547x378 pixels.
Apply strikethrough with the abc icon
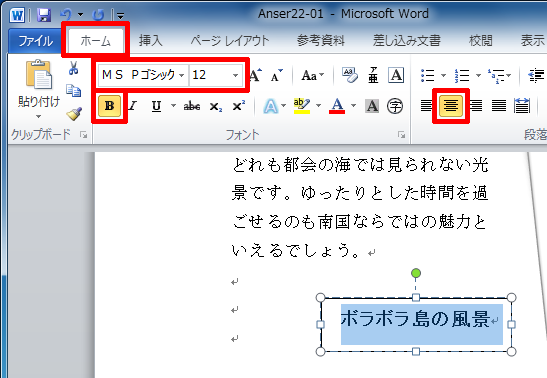tap(192, 106)
